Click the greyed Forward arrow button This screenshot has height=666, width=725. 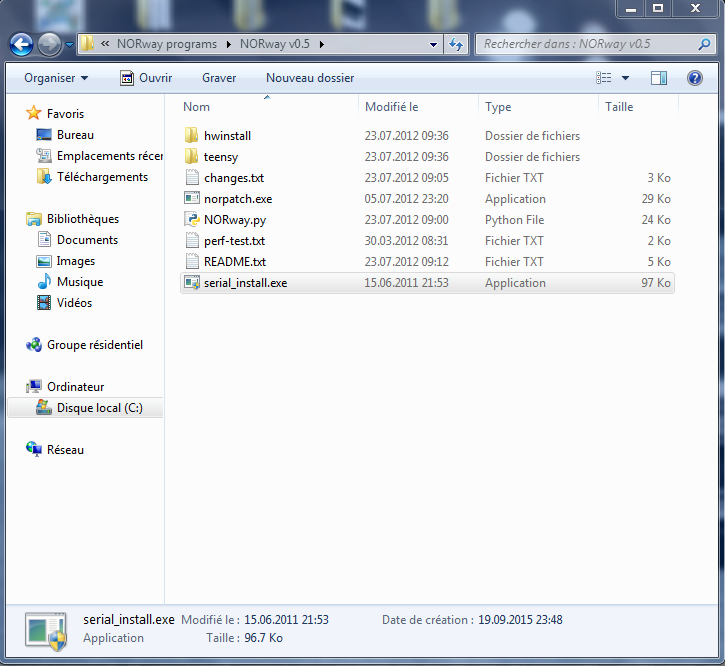pos(49,44)
